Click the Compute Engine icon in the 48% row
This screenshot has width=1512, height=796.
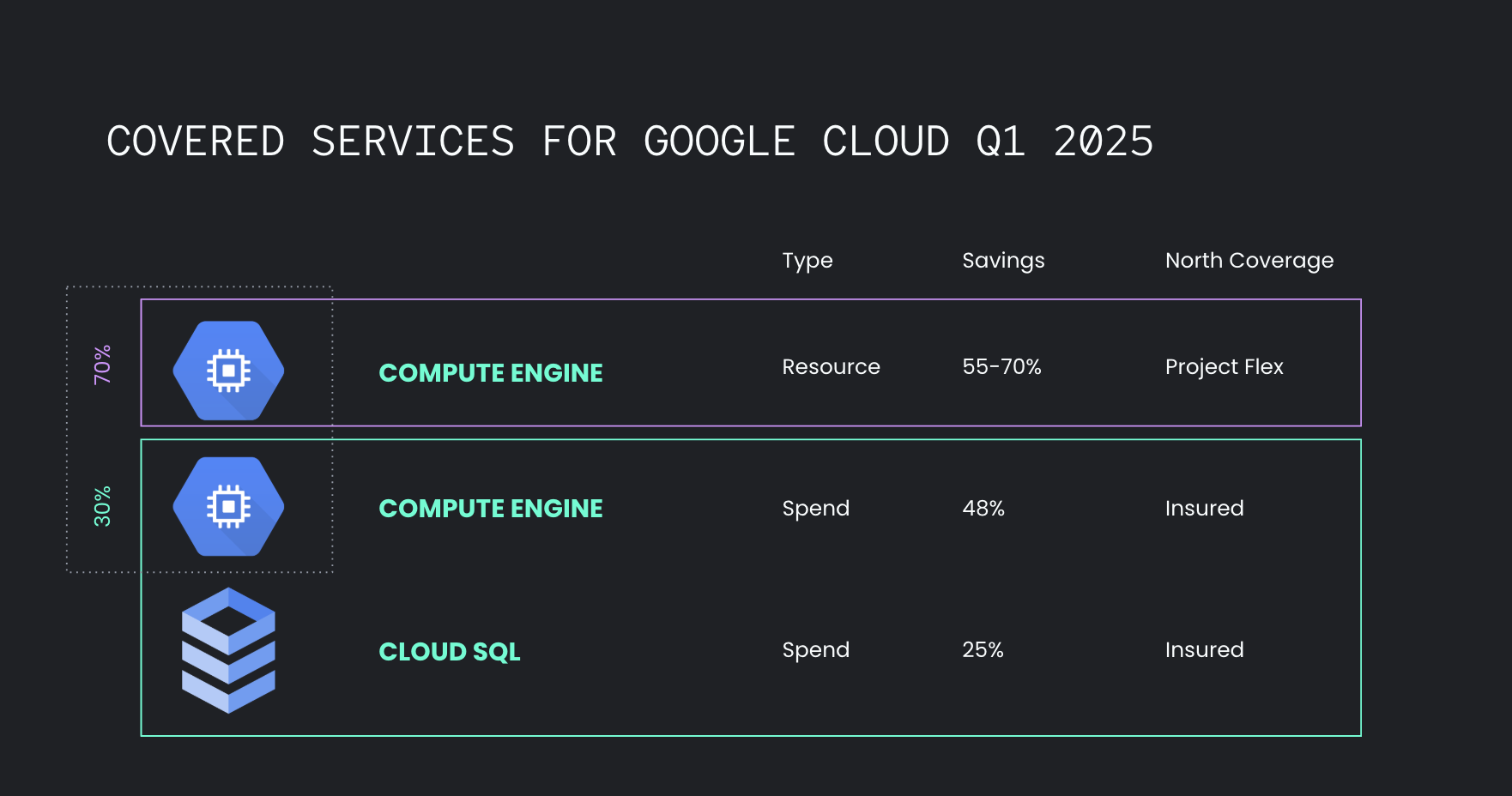pyautogui.click(x=228, y=507)
